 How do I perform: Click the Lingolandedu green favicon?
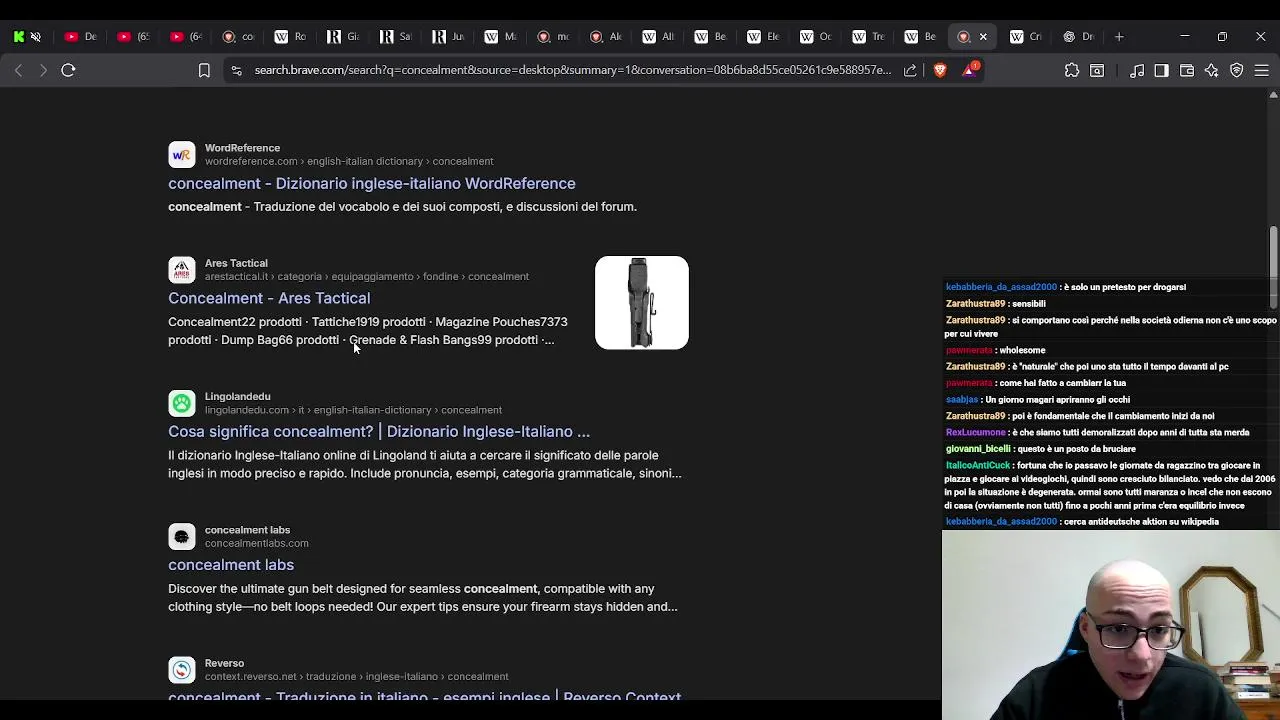[x=182, y=403]
